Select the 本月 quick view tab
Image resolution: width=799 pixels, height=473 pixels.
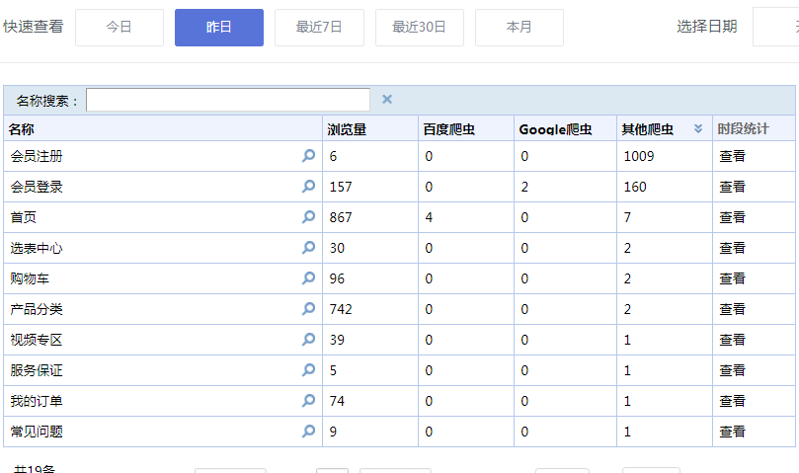tap(519, 28)
